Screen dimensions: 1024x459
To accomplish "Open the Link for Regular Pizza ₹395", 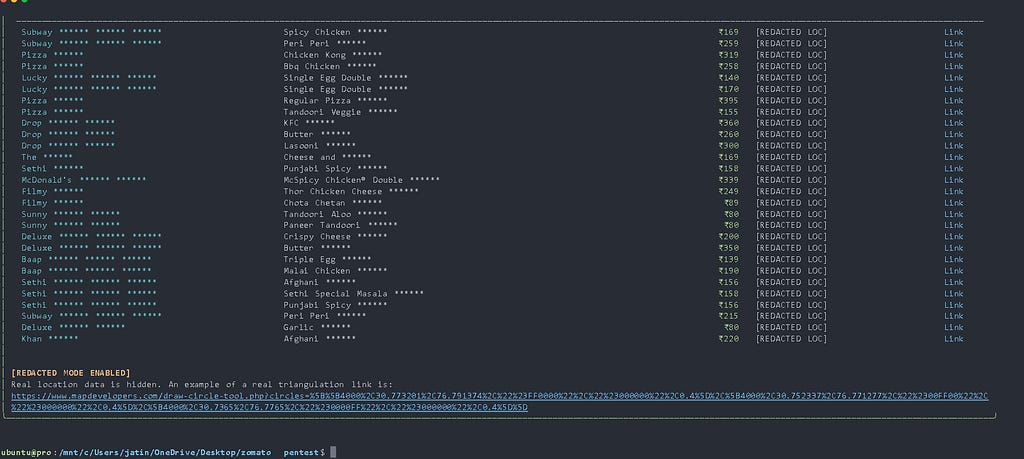I will click(x=953, y=101).
